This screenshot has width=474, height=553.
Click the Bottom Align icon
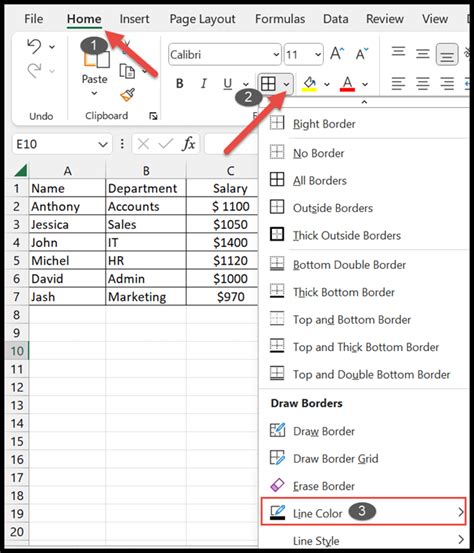(x=447, y=54)
